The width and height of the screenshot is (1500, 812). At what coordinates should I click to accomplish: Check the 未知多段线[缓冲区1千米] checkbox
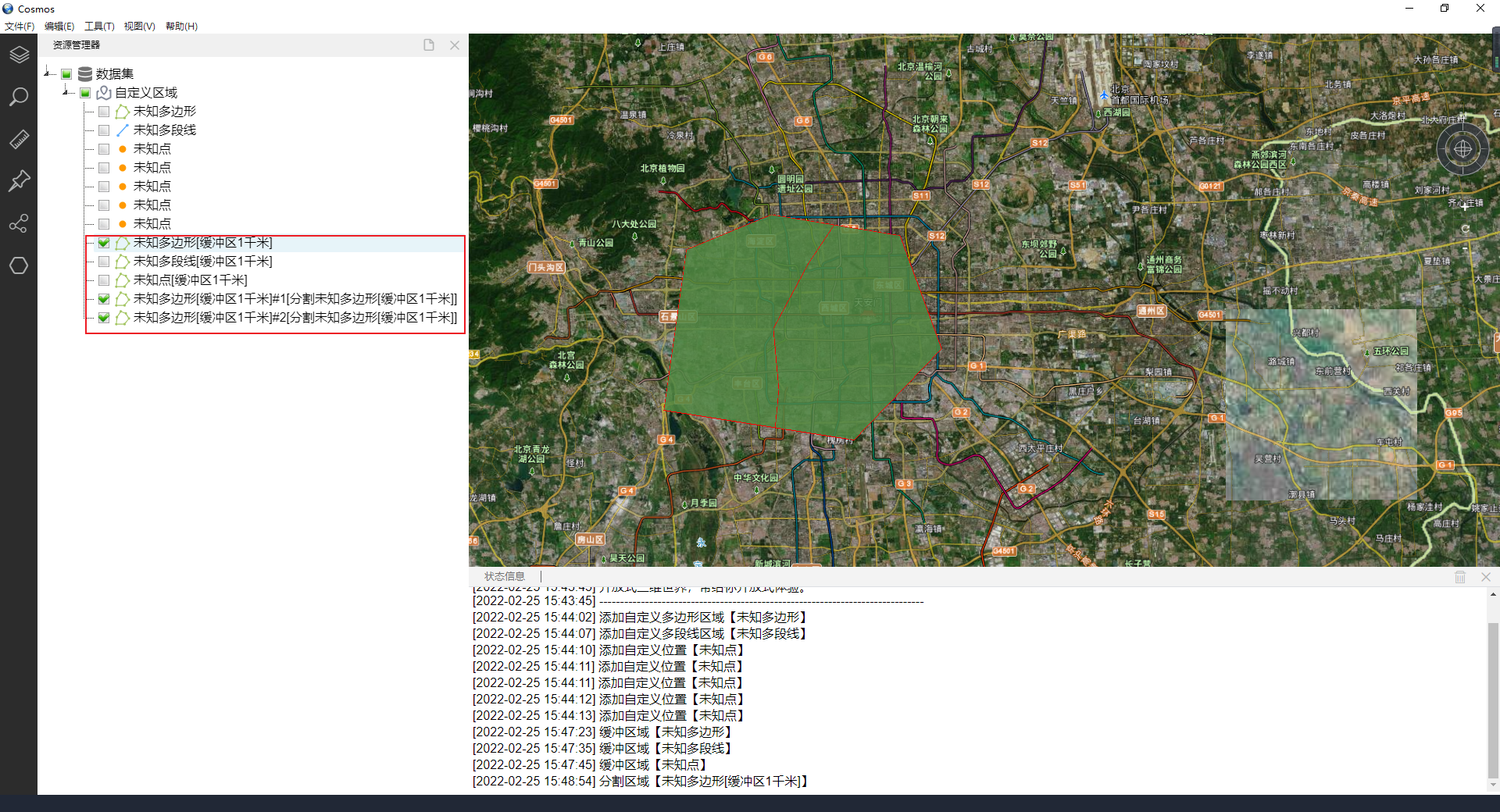(104, 262)
